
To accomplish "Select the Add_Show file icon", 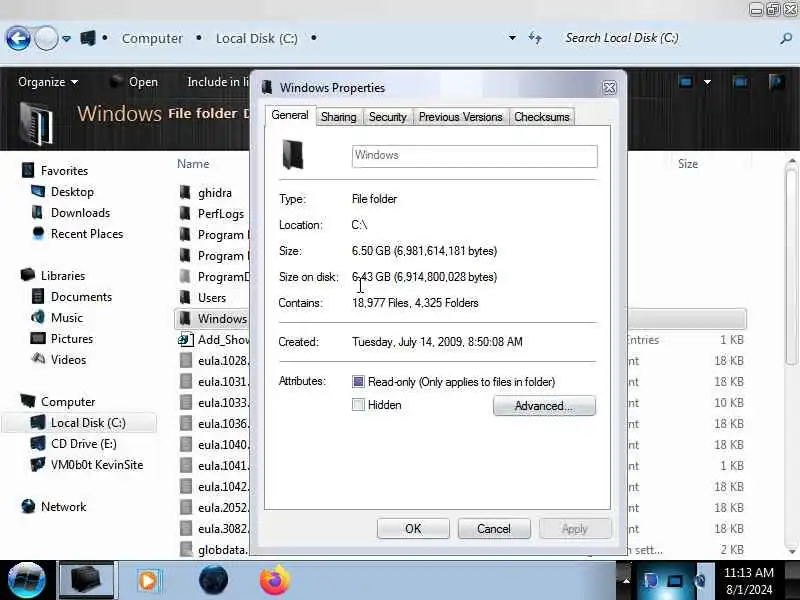I will (x=186, y=339).
